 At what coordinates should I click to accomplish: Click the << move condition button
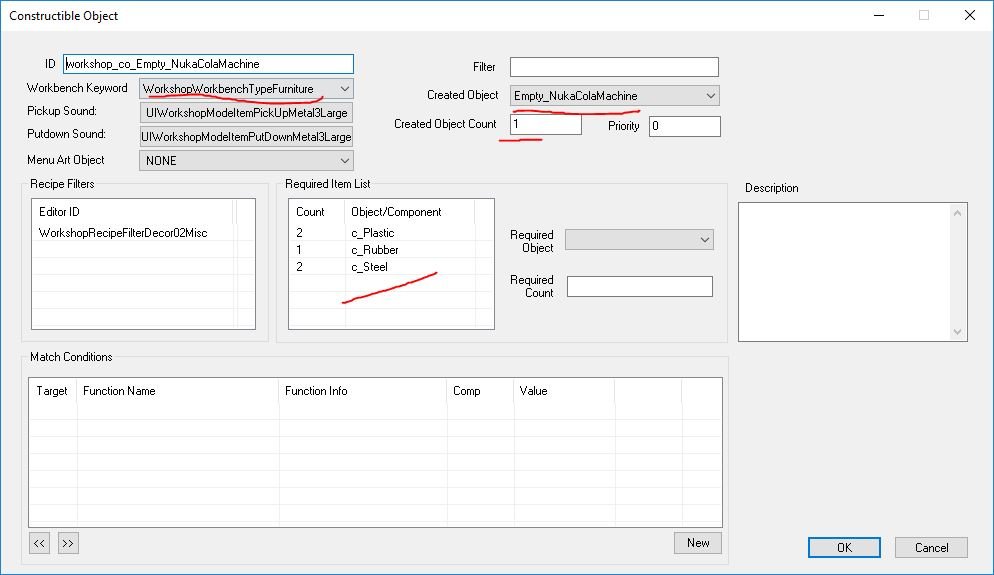click(x=39, y=543)
